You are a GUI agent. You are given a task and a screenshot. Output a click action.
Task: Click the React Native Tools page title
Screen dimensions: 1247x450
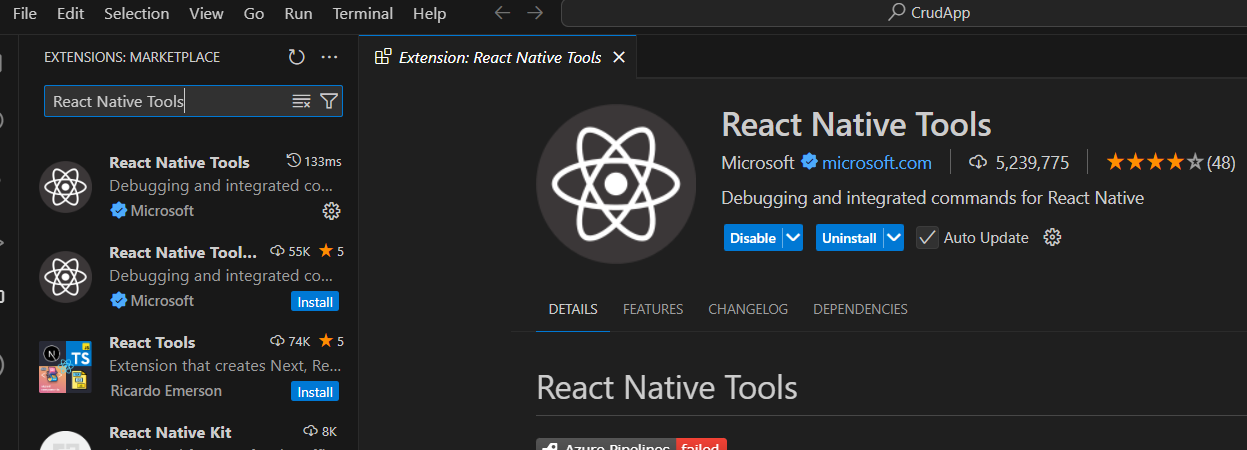pos(856,124)
